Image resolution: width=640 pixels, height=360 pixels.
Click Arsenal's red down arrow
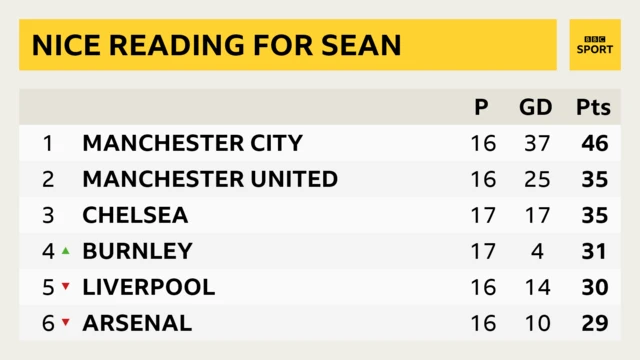[x=65, y=322]
